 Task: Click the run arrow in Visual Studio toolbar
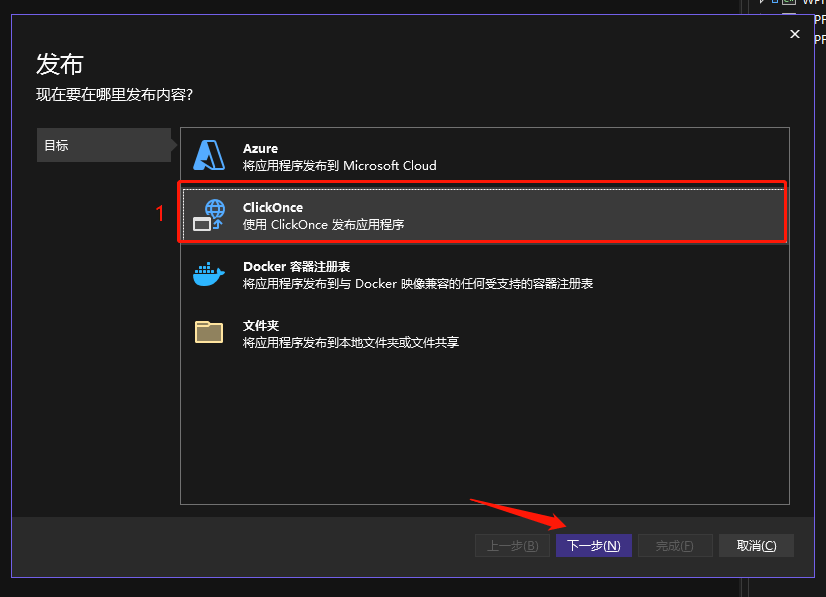[x=761, y=2]
